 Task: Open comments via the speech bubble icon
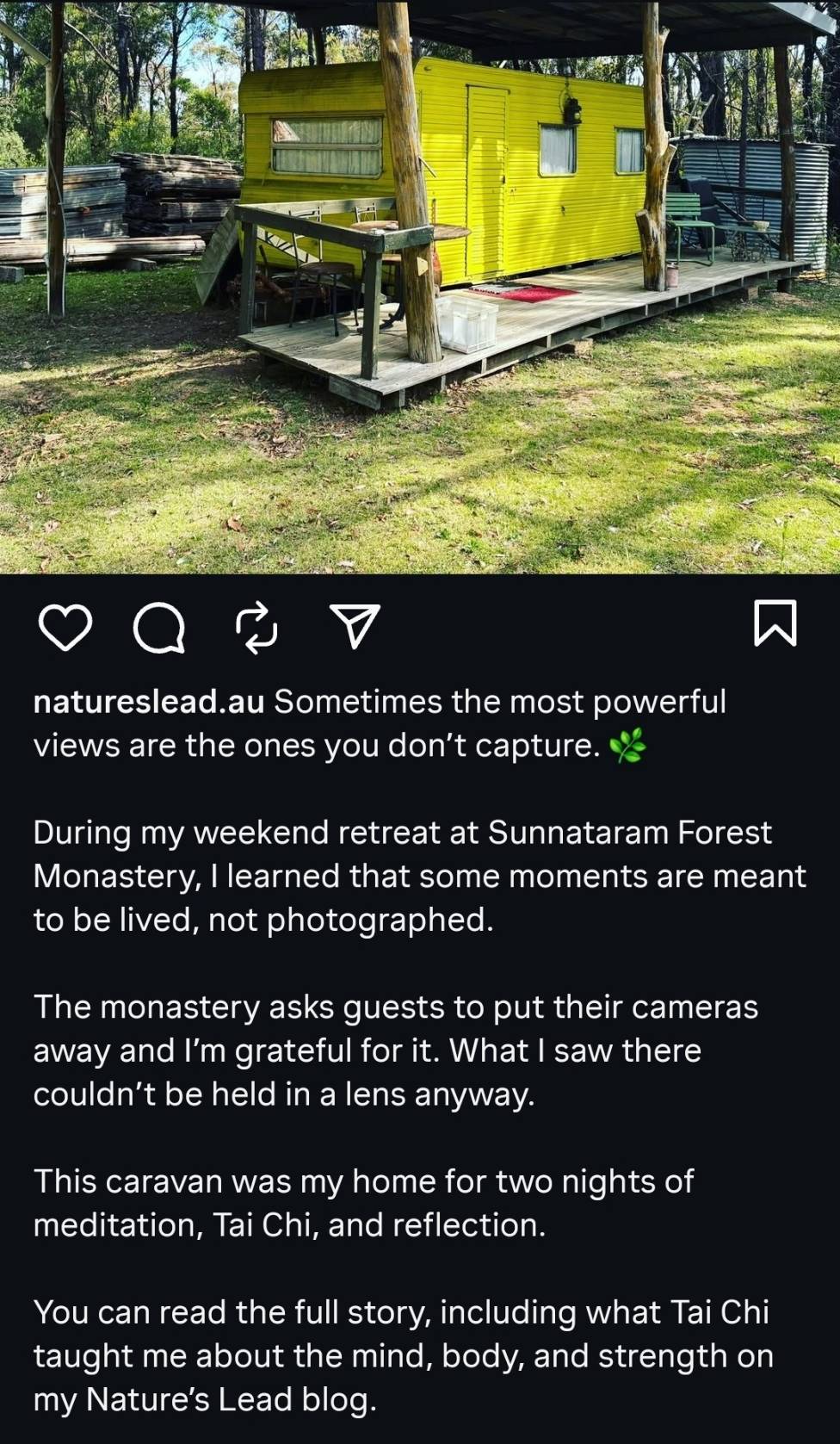click(159, 627)
